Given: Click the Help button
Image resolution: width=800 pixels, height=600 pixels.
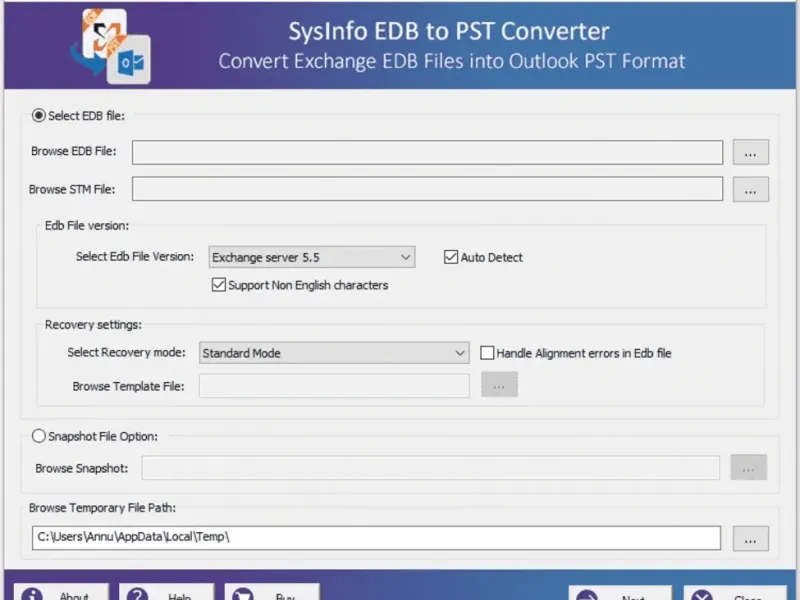Looking at the screenshot, I should click(166, 592).
